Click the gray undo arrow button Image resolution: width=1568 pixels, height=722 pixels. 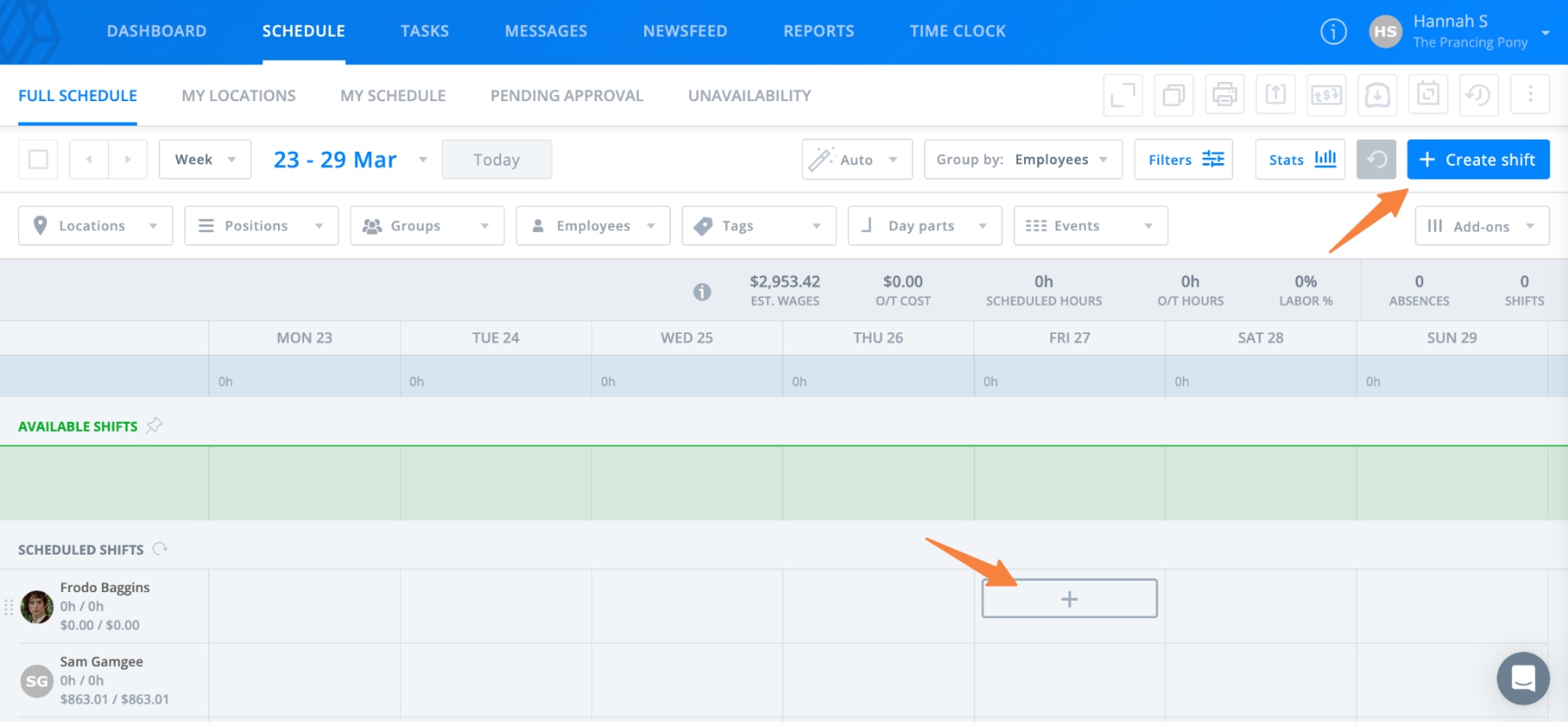pyautogui.click(x=1376, y=160)
